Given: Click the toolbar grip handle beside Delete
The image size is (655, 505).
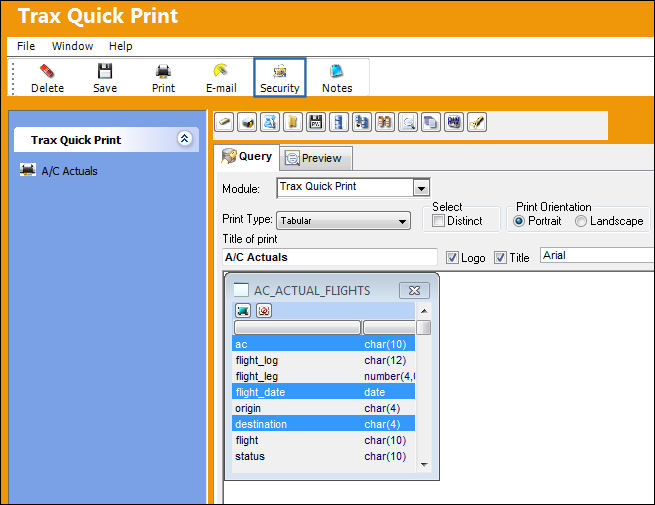Looking at the screenshot, I should [13, 78].
